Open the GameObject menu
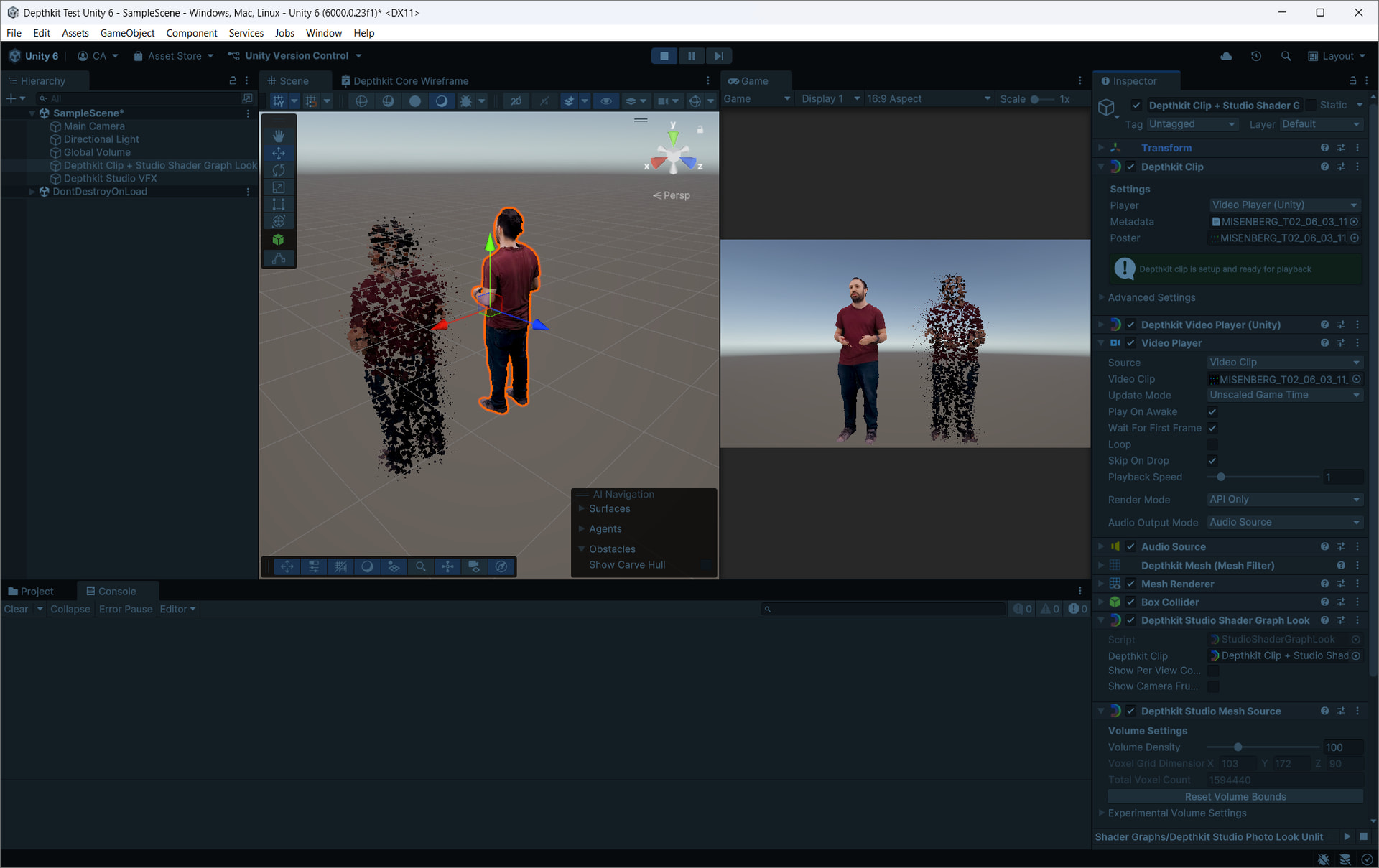The width and height of the screenshot is (1379, 868). (127, 33)
